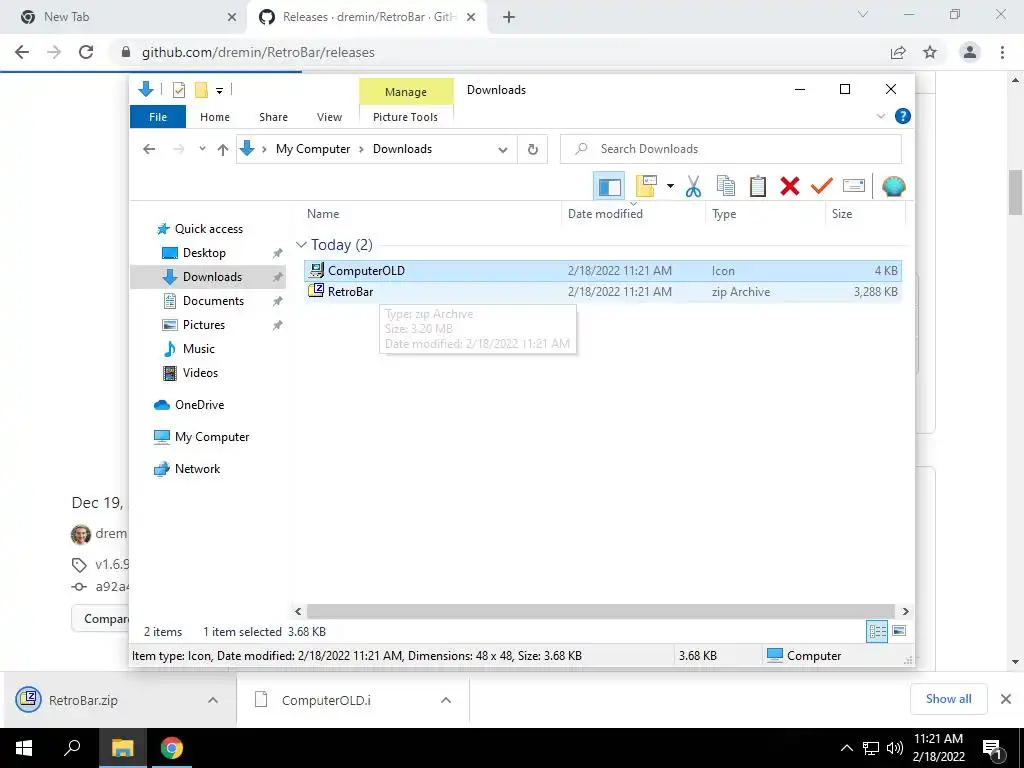This screenshot has width=1024, height=768.
Task: Click the Downloads breadcrumb in the address bar
Action: point(402,149)
